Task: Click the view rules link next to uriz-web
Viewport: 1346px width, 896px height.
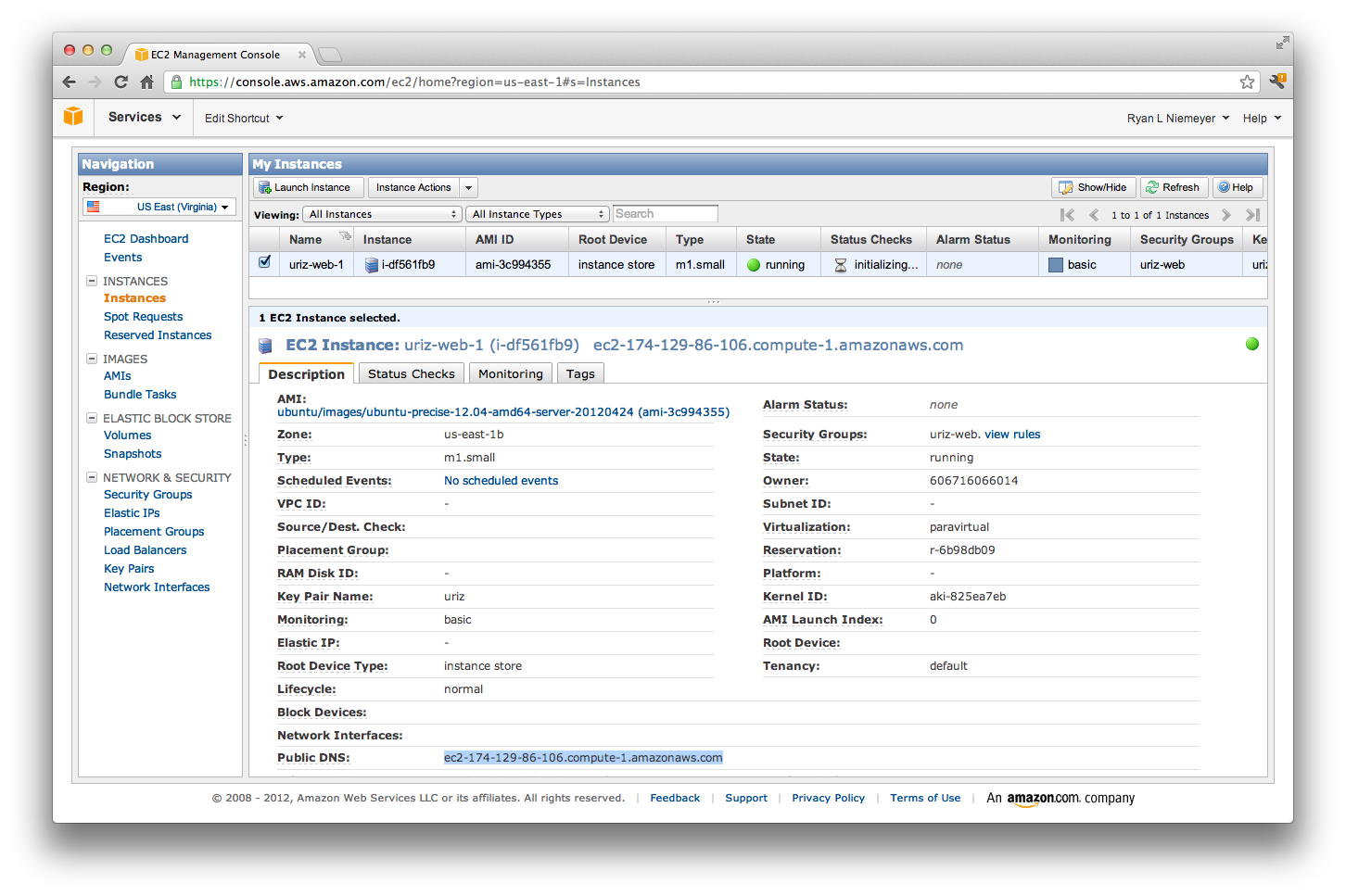Action: (x=1011, y=434)
